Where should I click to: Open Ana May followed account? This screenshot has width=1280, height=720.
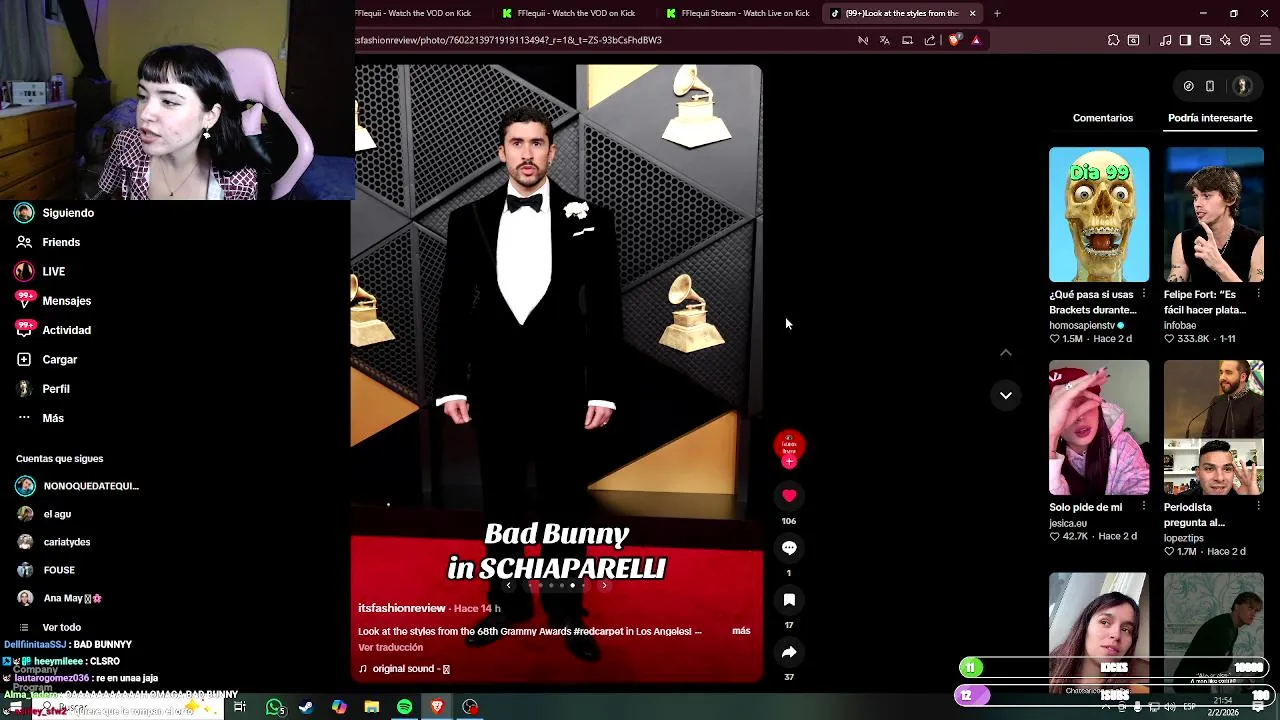click(60, 598)
